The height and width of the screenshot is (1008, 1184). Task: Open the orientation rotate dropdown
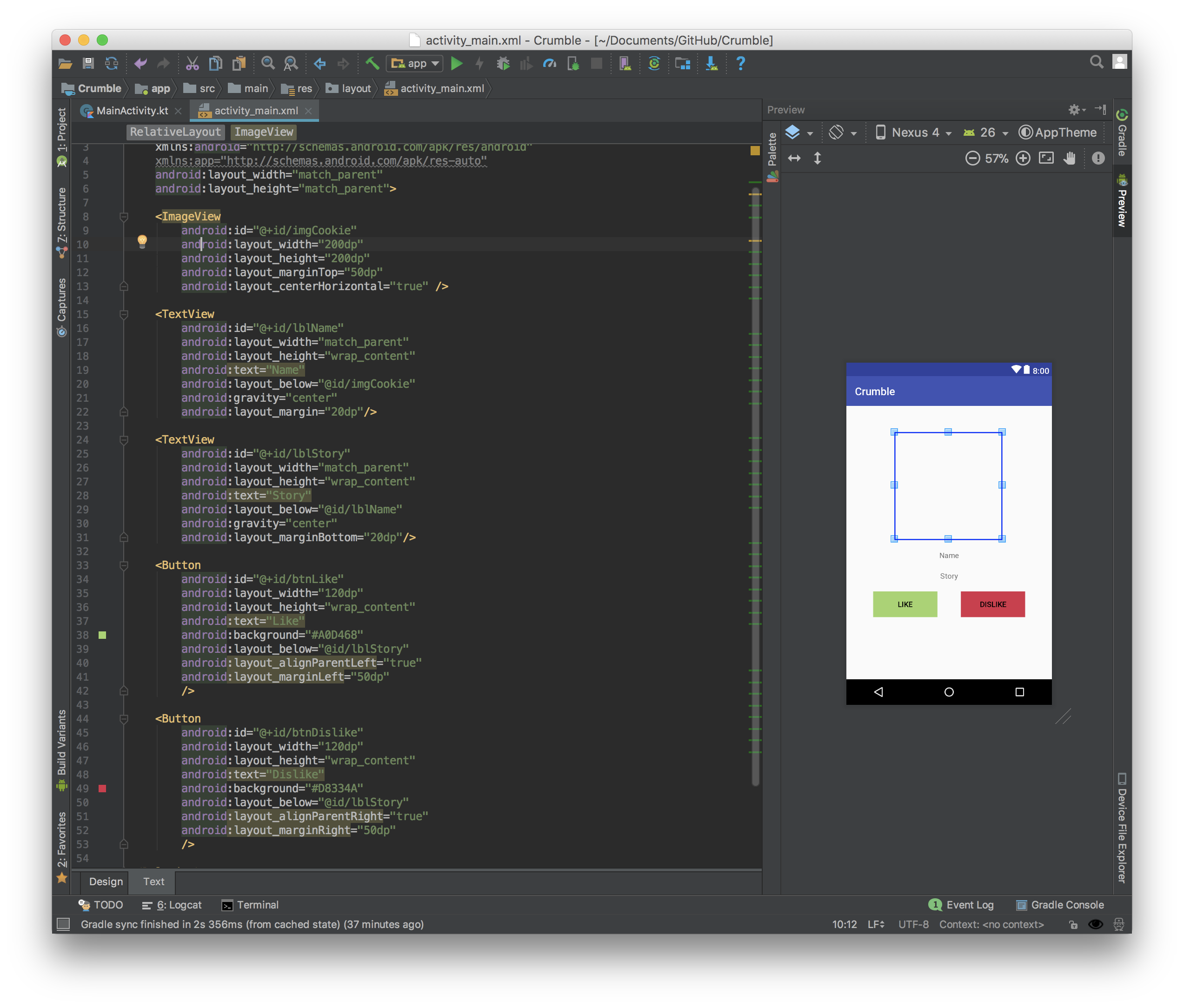click(842, 133)
